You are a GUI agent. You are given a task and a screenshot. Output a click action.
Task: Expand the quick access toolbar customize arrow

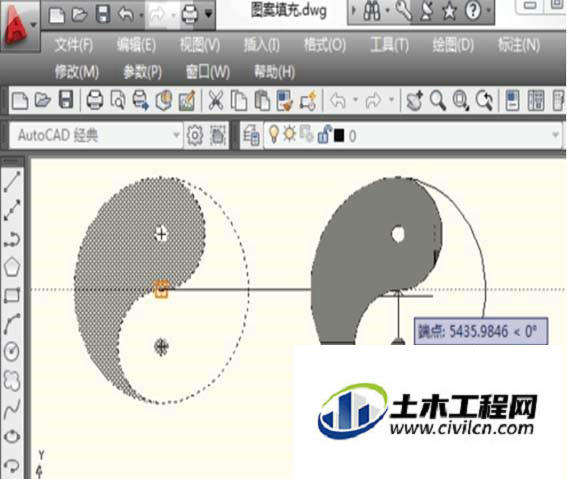(209, 14)
